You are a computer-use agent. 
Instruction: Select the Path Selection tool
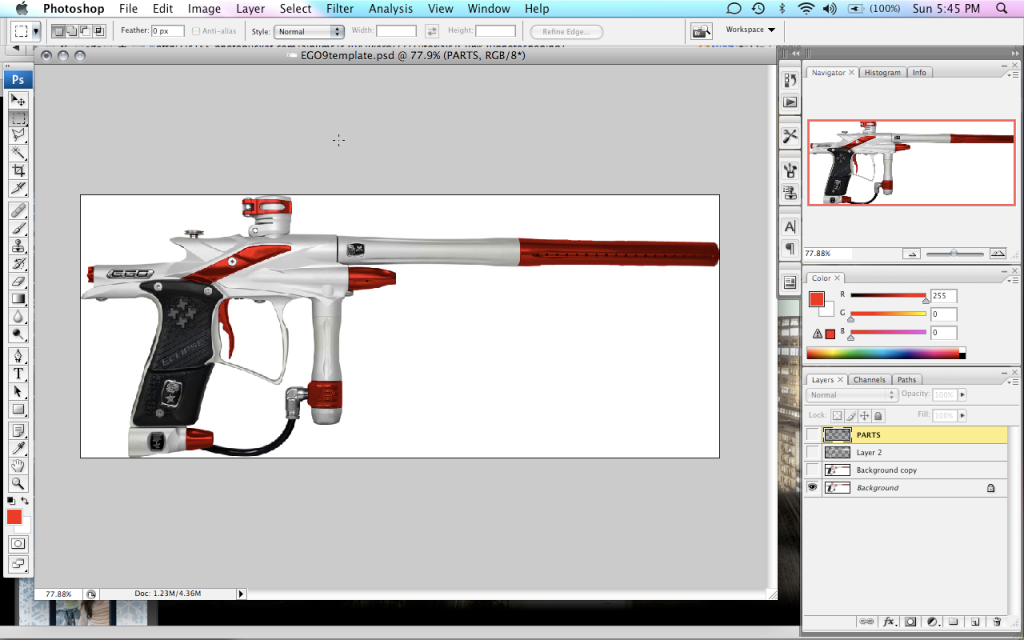[x=18, y=391]
